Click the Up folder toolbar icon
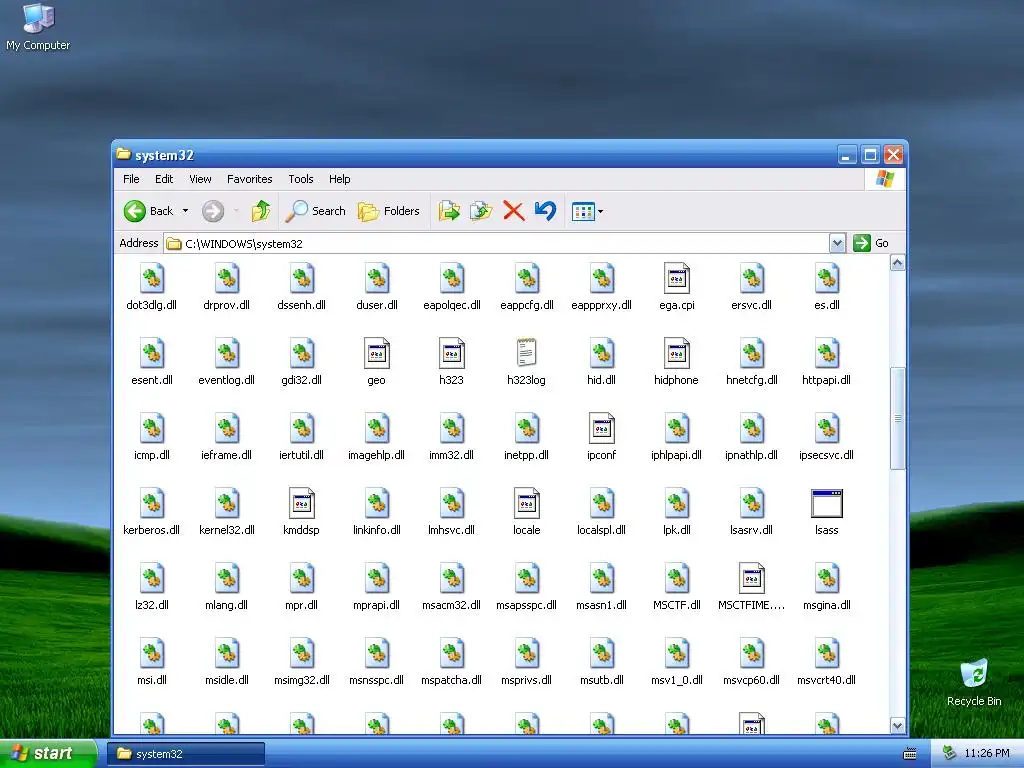The width and height of the screenshot is (1024, 768). 261,211
